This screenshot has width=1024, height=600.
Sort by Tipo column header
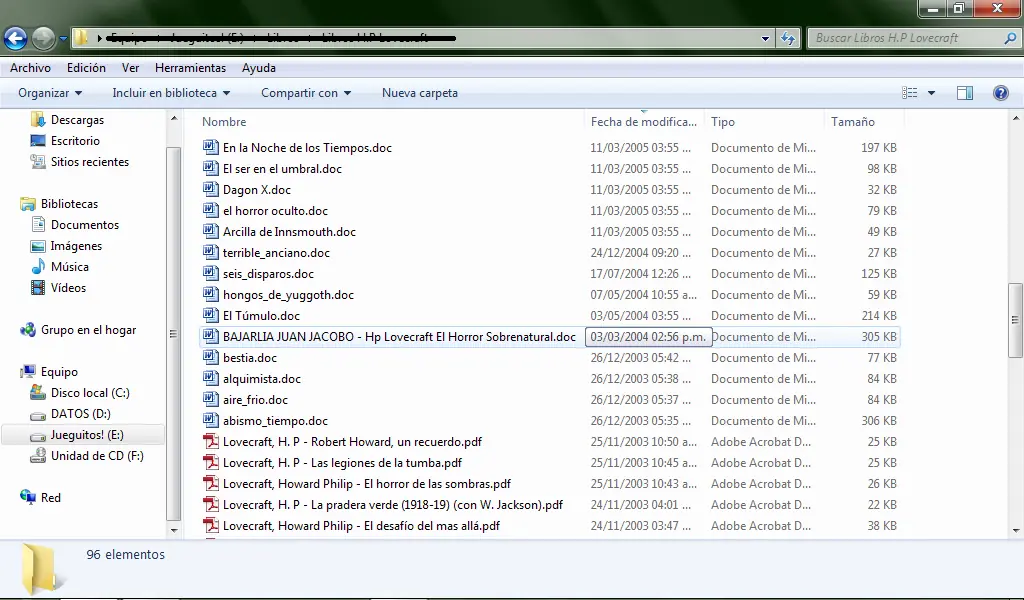(x=723, y=121)
